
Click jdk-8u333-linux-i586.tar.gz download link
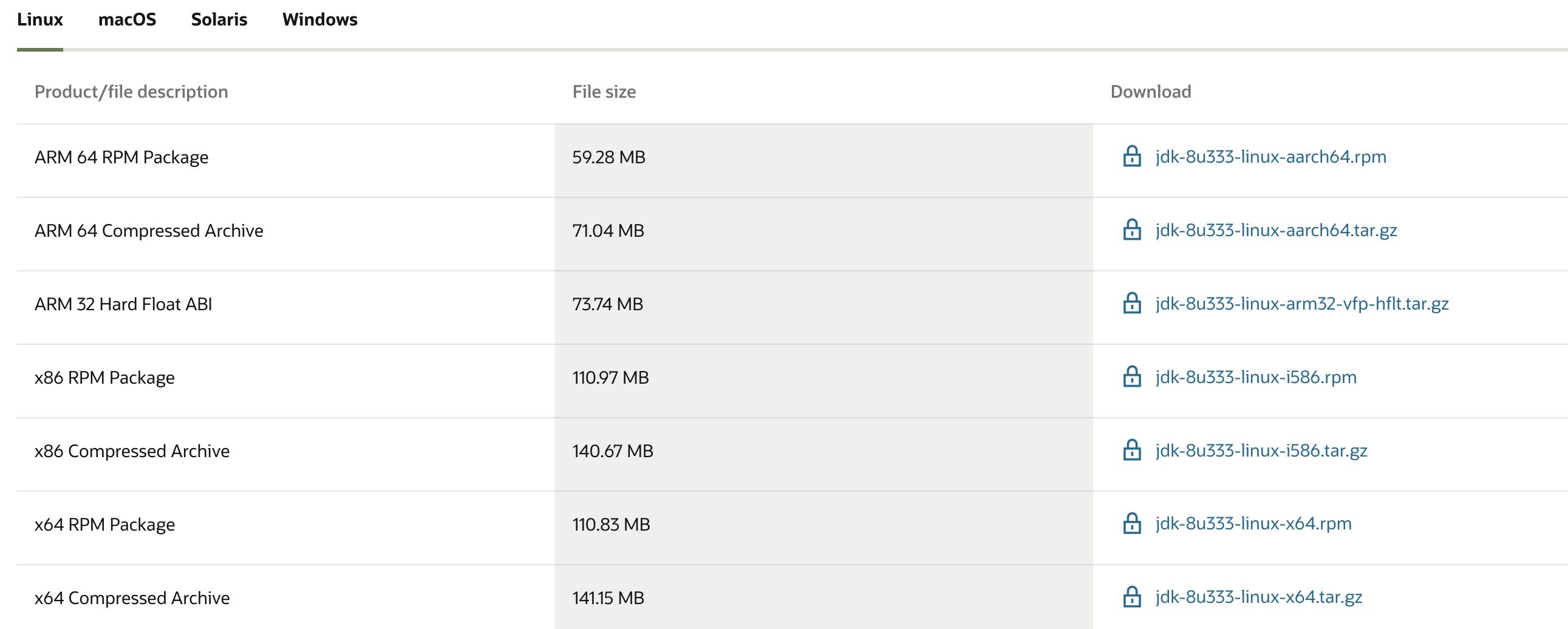tap(1261, 450)
